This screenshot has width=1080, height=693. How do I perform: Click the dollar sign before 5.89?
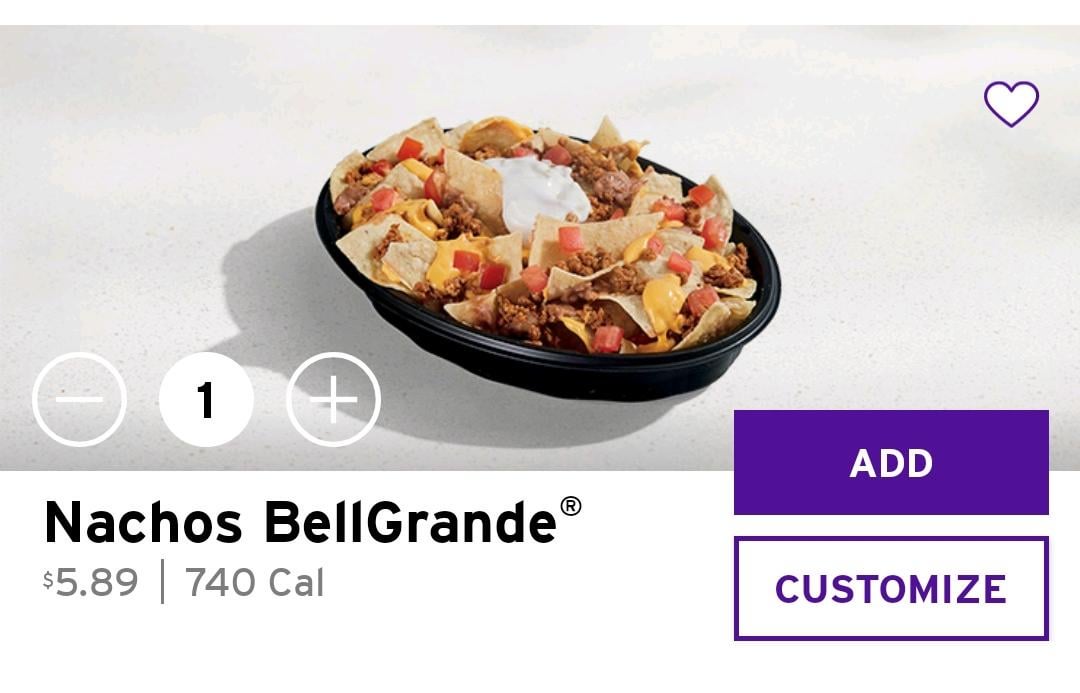click(x=48, y=579)
